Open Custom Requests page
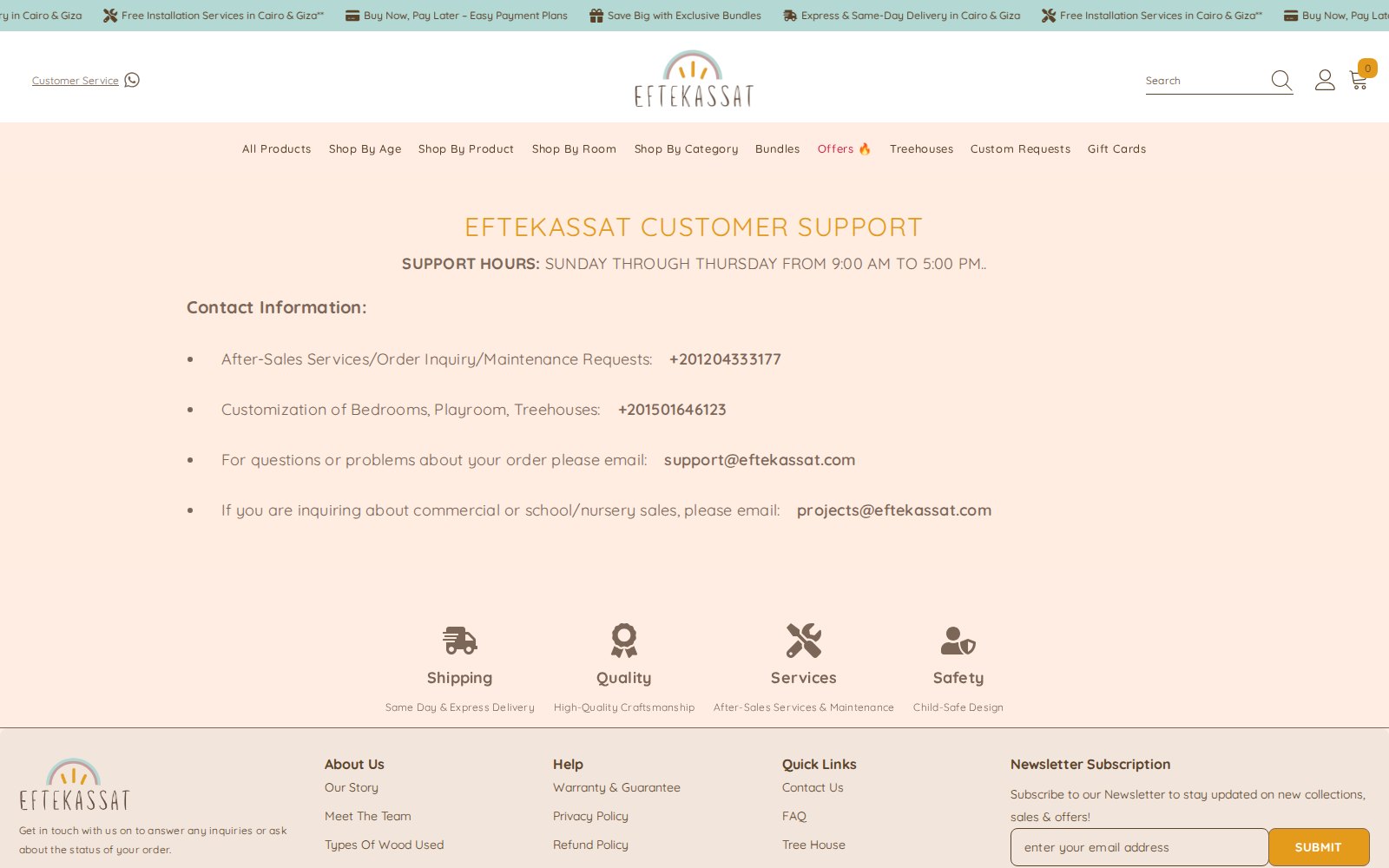 (x=1020, y=149)
